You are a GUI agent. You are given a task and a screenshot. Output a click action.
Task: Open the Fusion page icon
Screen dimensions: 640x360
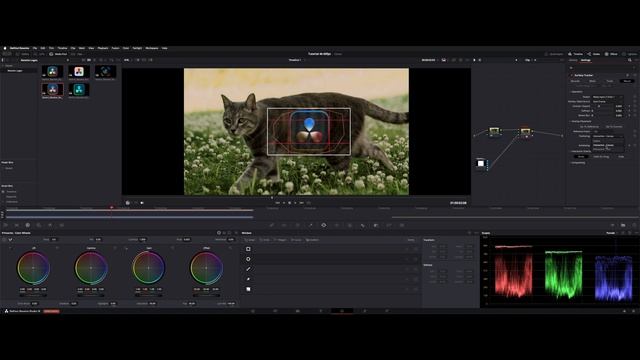pyautogui.click(x=320, y=311)
